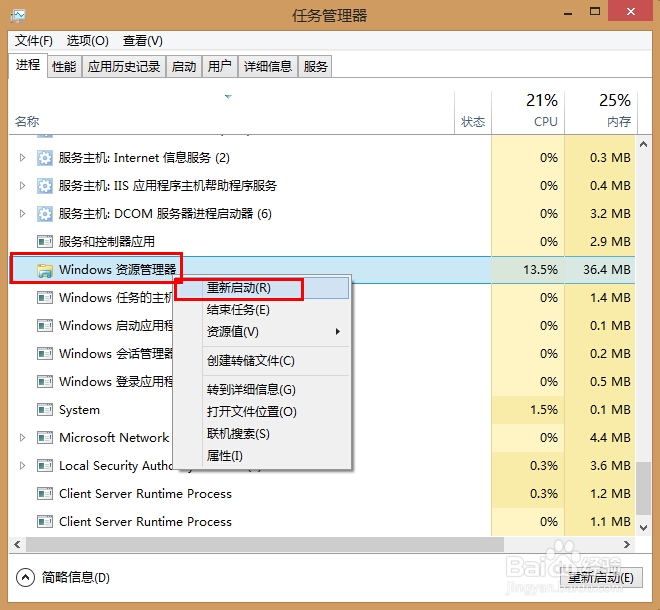Viewport: 660px width, 610px height.
Task: Click the icon beside Windows 会话管理器
Action: point(45,354)
